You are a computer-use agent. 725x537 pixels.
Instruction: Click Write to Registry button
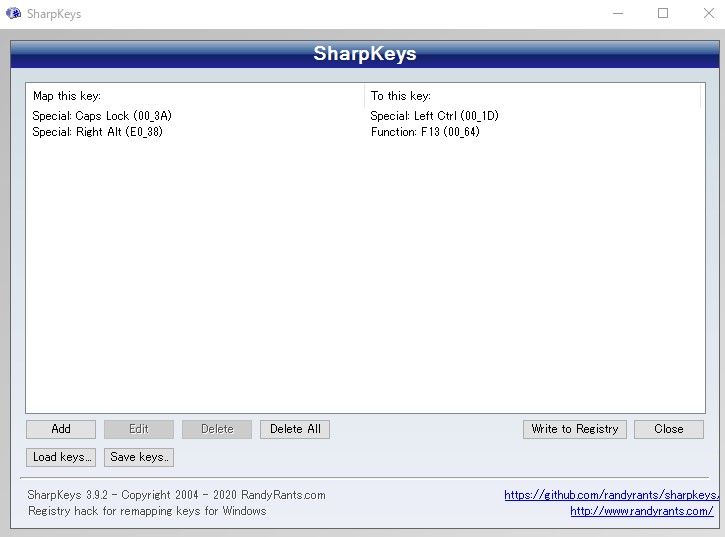tap(575, 429)
